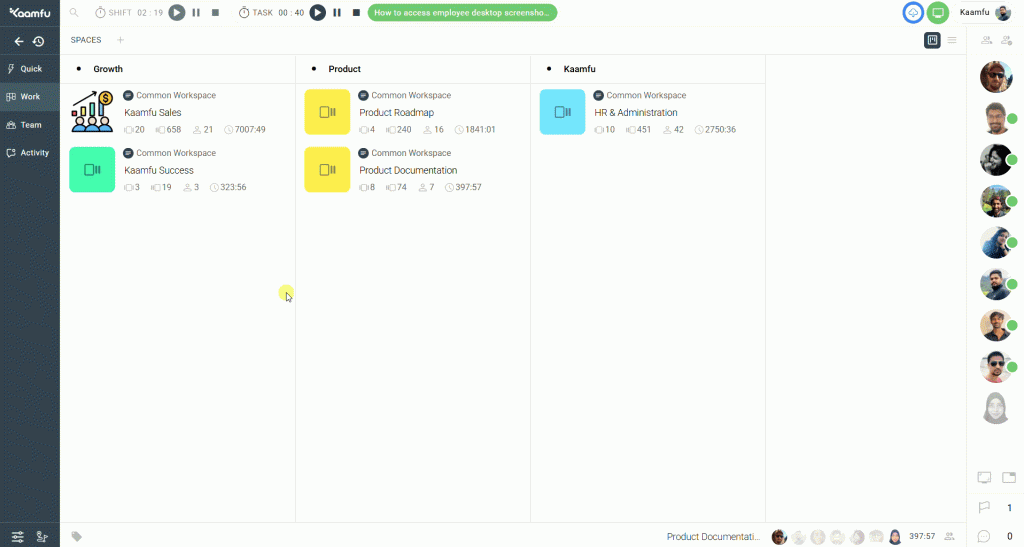Add a new space with plus icon

[x=121, y=41]
